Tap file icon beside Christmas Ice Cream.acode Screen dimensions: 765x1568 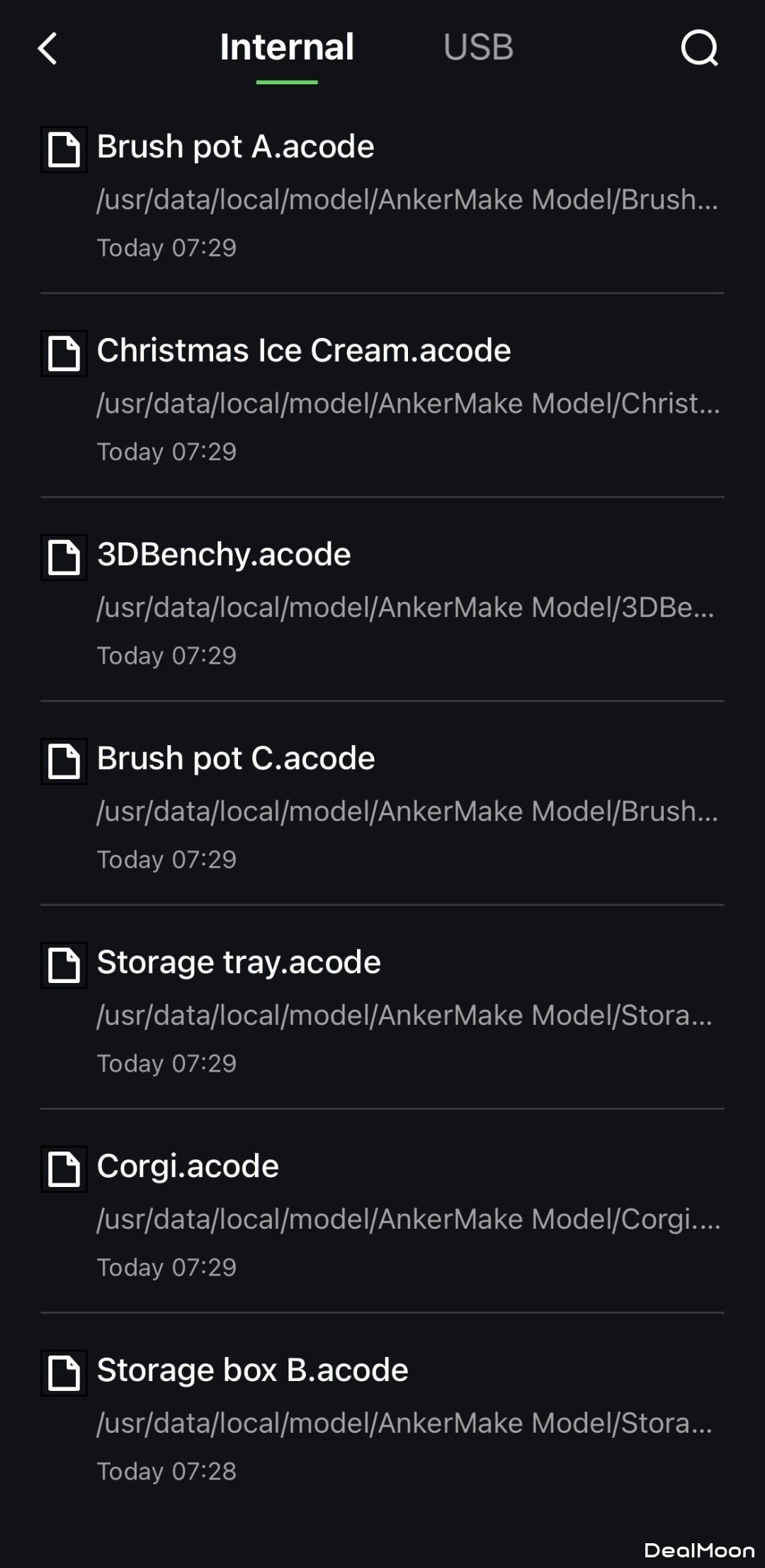click(x=64, y=353)
